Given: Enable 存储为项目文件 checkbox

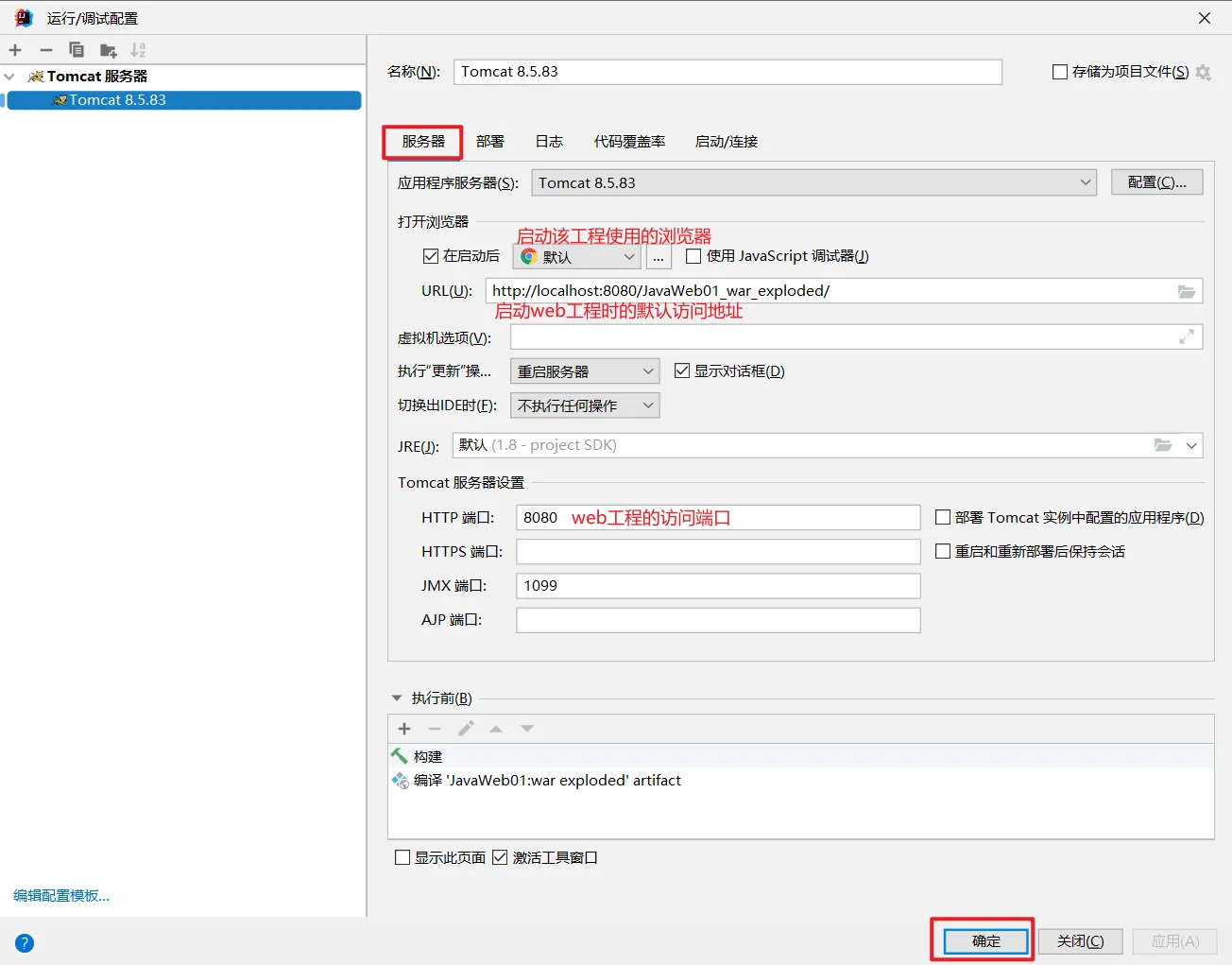Looking at the screenshot, I should pyautogui.click(x=1060, y=72).
